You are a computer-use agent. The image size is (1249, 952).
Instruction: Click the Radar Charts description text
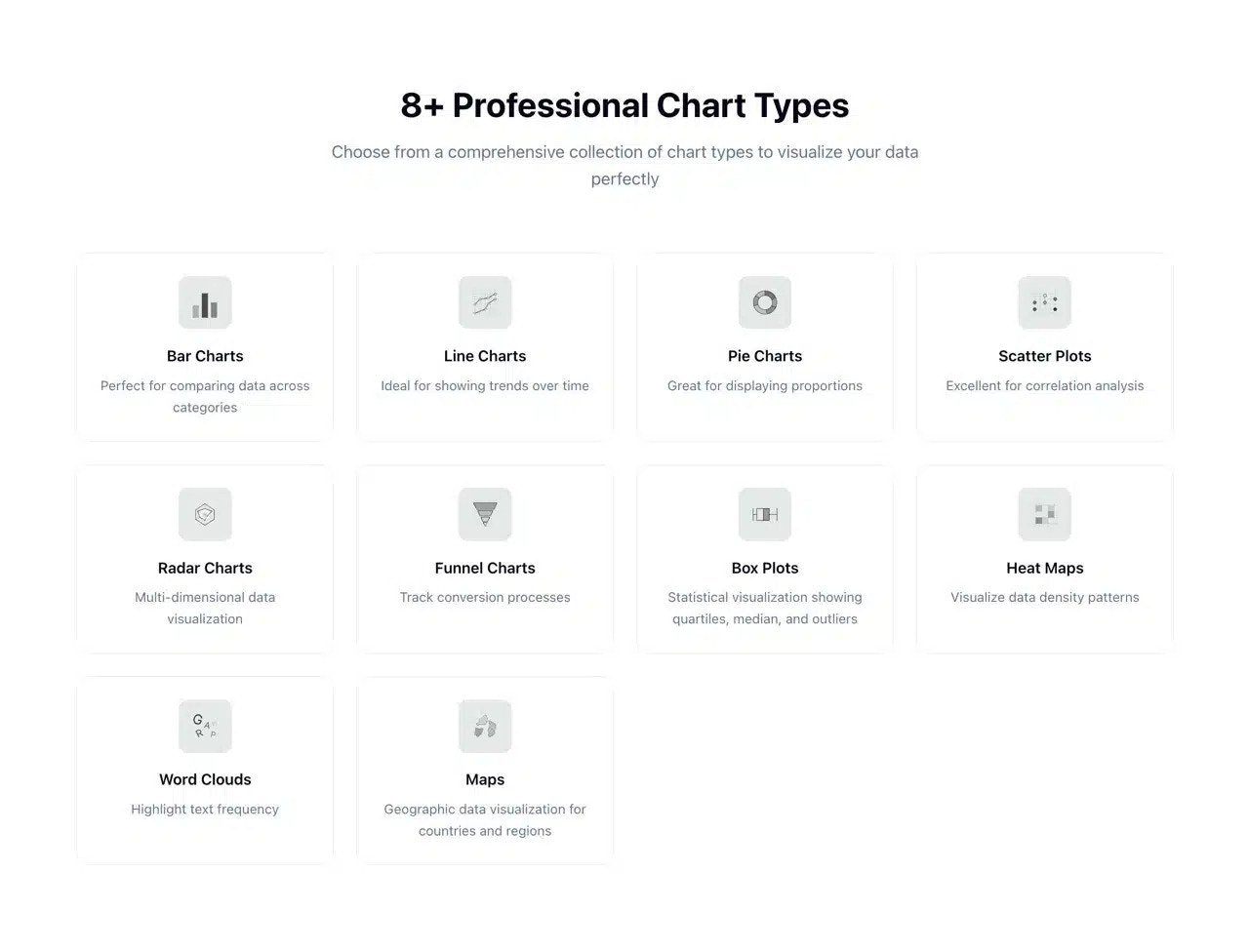pos(205,608)
